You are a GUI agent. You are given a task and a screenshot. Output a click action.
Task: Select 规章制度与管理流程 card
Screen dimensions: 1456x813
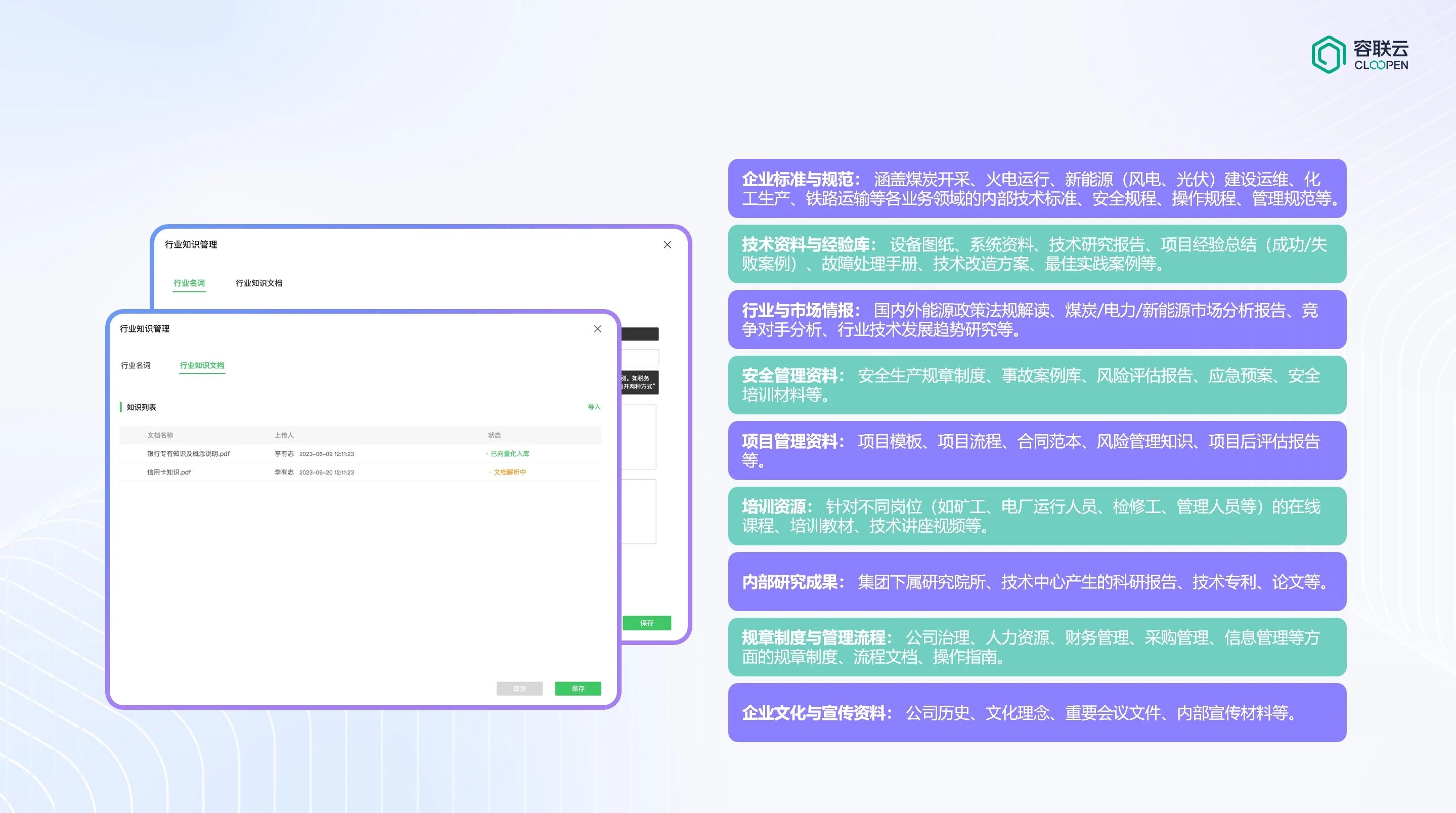point(1037,648)
